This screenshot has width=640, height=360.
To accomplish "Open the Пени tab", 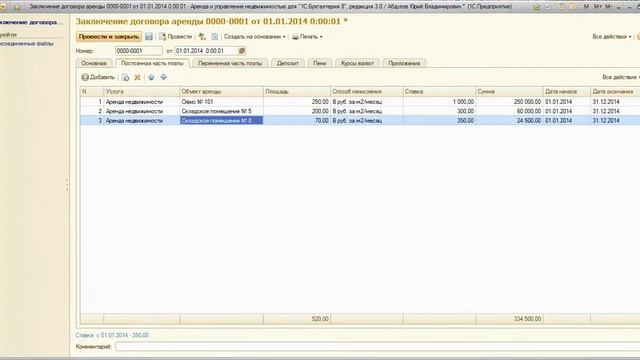I will point(320,63).
